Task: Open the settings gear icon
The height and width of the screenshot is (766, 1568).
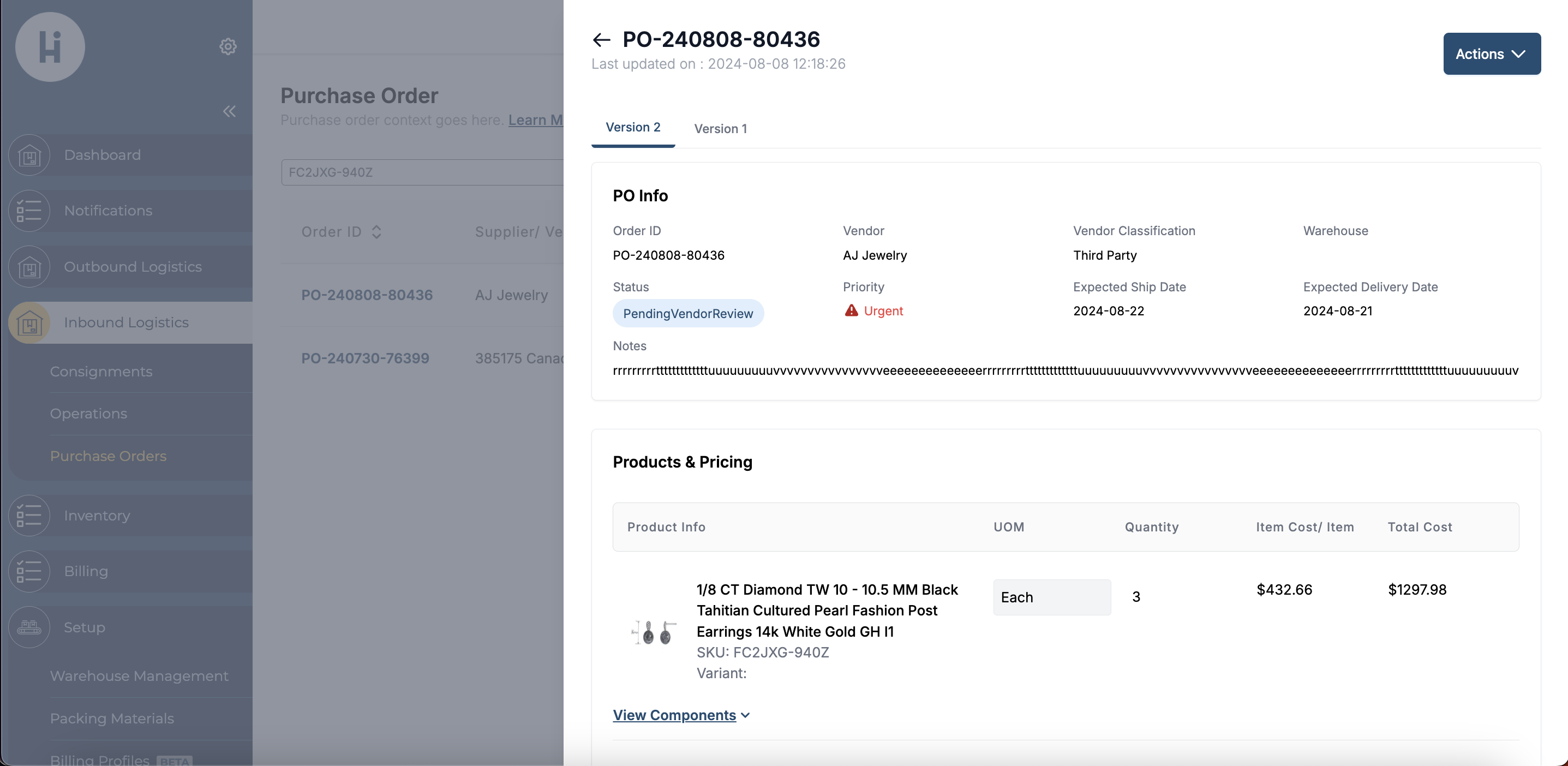Action: pos(228,46)
